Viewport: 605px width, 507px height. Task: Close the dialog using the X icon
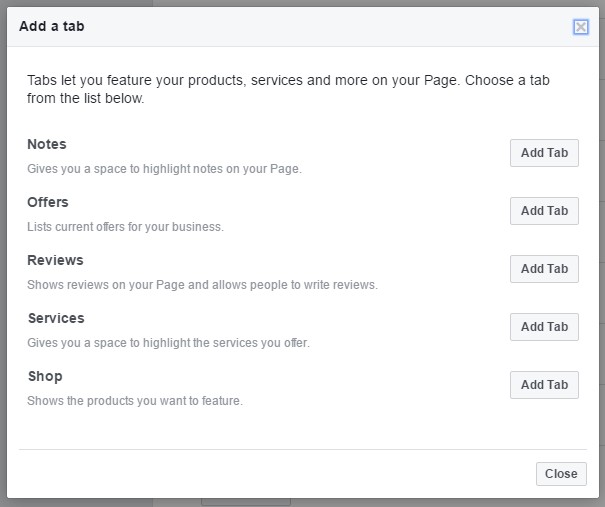[x=581, y=27]
